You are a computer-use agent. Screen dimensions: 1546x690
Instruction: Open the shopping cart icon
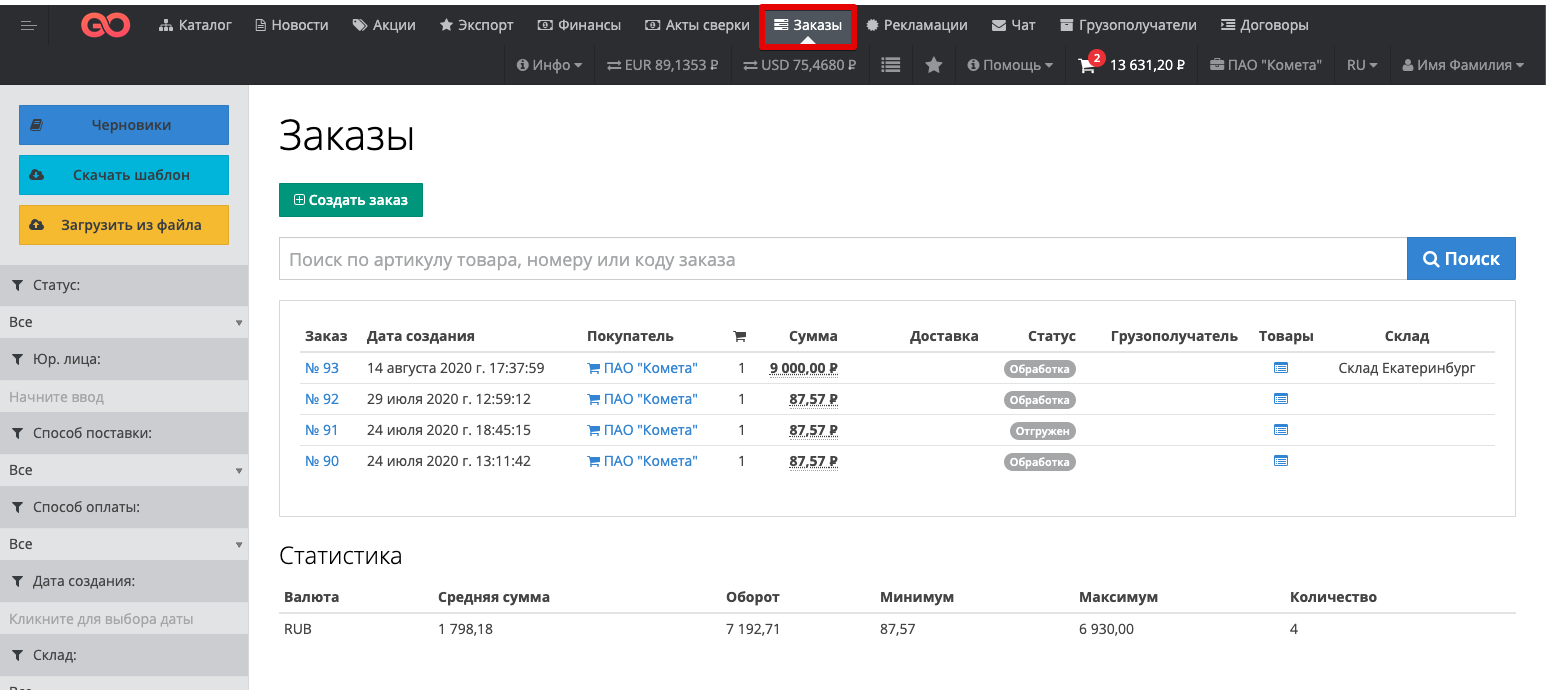1087,66
